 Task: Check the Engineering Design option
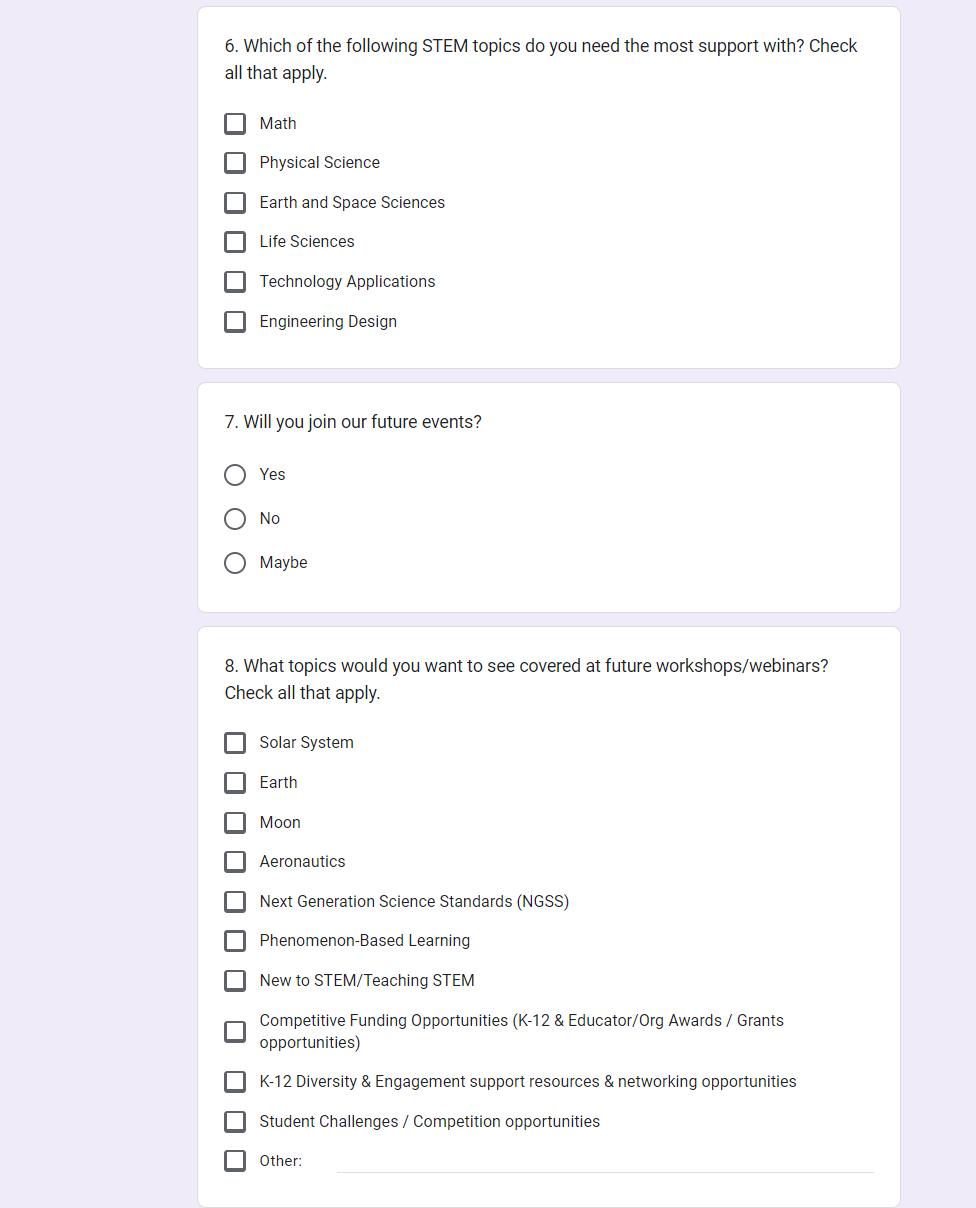pos(235,321)
